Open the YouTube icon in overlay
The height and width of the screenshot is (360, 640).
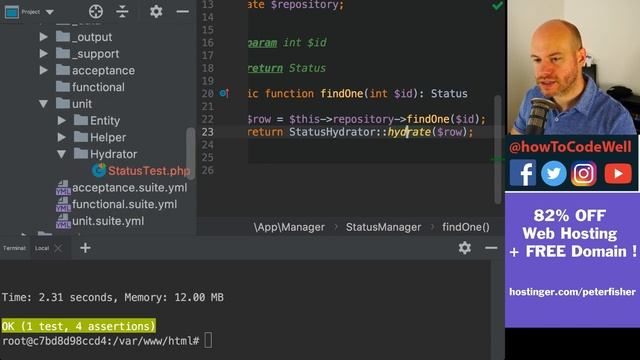tap(618, 173)
